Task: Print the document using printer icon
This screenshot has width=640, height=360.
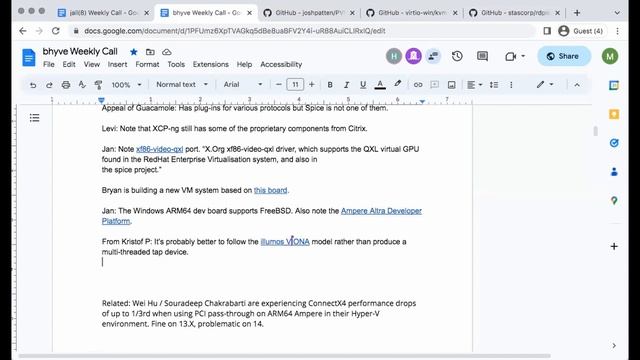Action: [x=66, y=85]
